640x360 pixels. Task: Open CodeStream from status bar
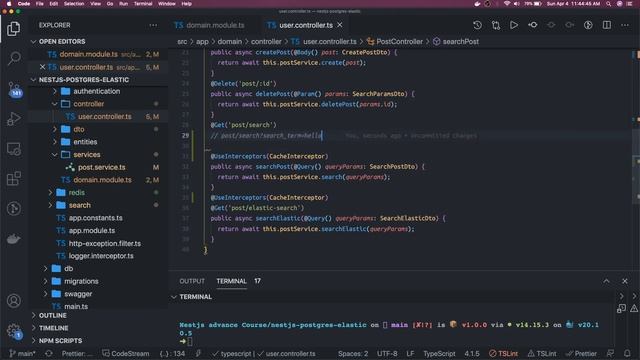(126, 353)
